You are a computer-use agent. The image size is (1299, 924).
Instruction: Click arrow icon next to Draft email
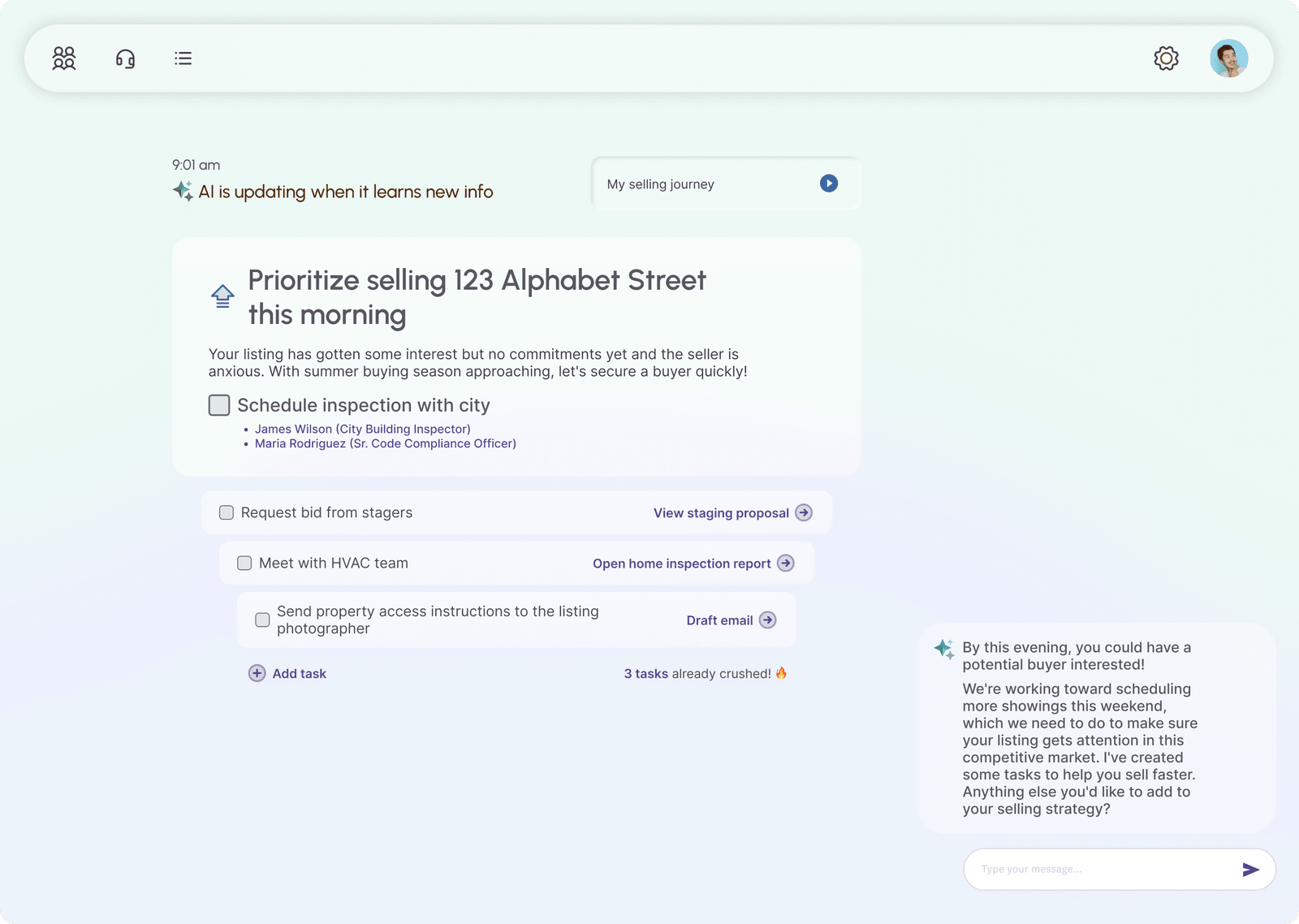click(768, 620)
